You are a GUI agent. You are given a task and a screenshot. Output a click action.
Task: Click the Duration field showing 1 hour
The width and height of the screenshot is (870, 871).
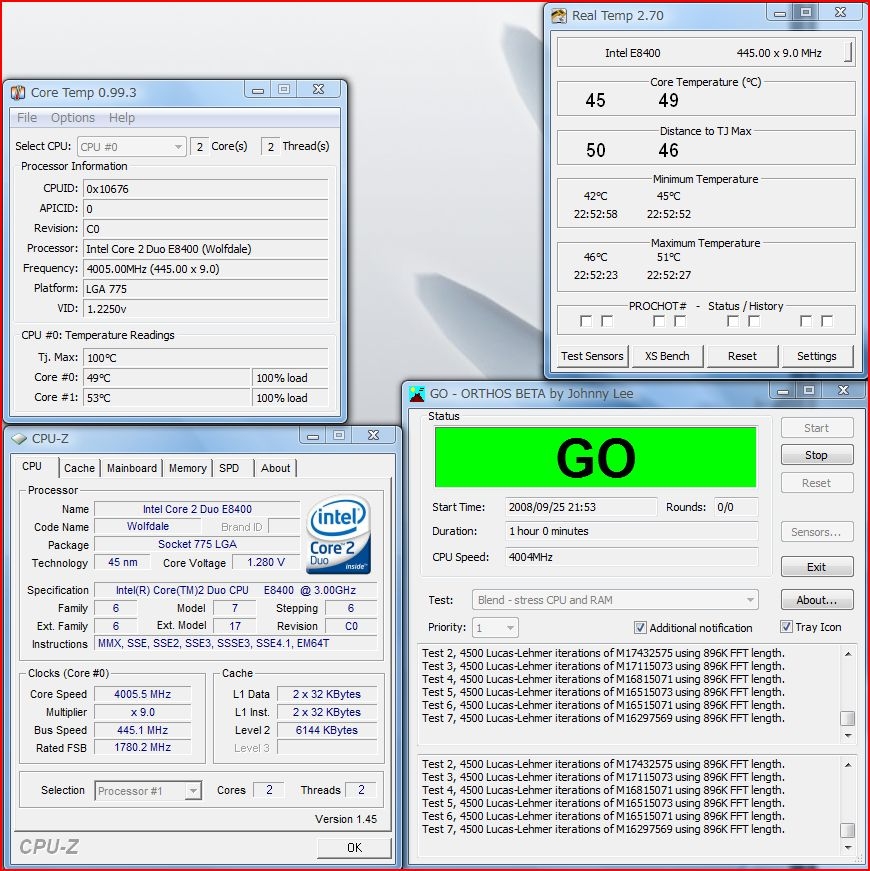(x=632, y=531)
